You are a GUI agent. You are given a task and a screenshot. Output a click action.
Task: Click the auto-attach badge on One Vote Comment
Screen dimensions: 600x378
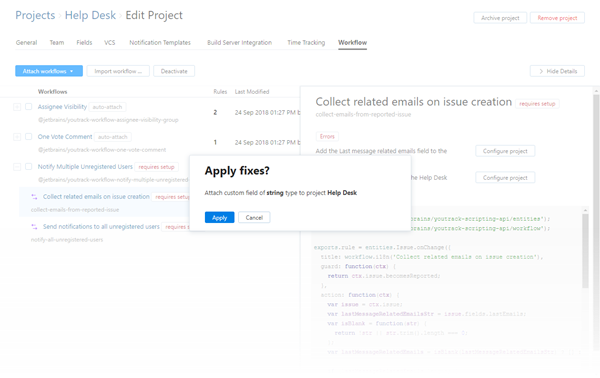click(113, 137)
